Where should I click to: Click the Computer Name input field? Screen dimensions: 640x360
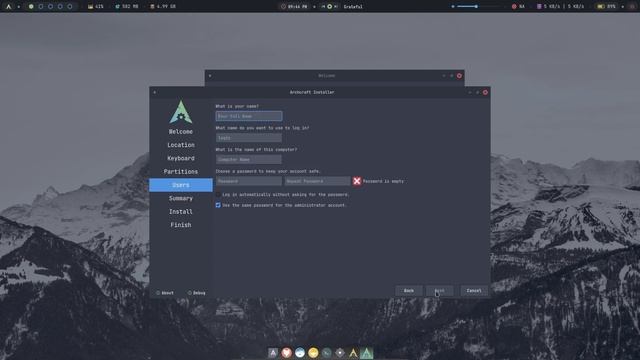pos(249,159)
